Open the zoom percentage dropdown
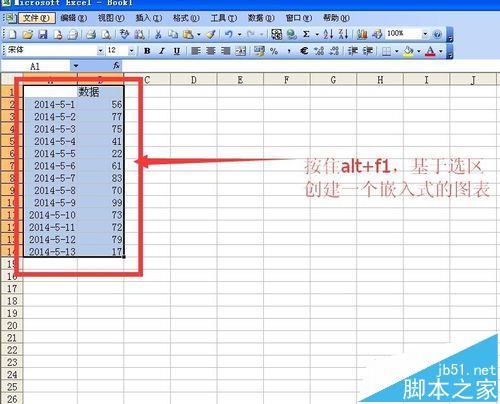Viewport: 500px width, 404px height. [x=425, y=34]
